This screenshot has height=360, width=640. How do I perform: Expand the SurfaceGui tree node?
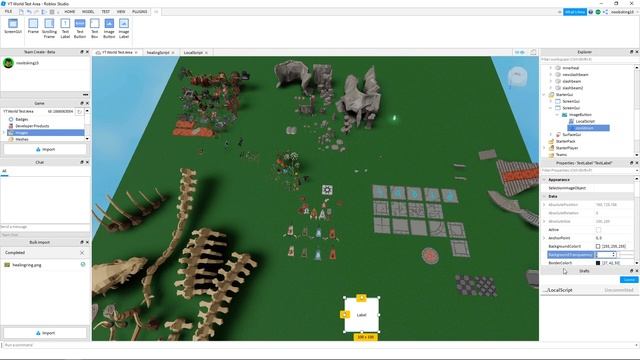550,134
